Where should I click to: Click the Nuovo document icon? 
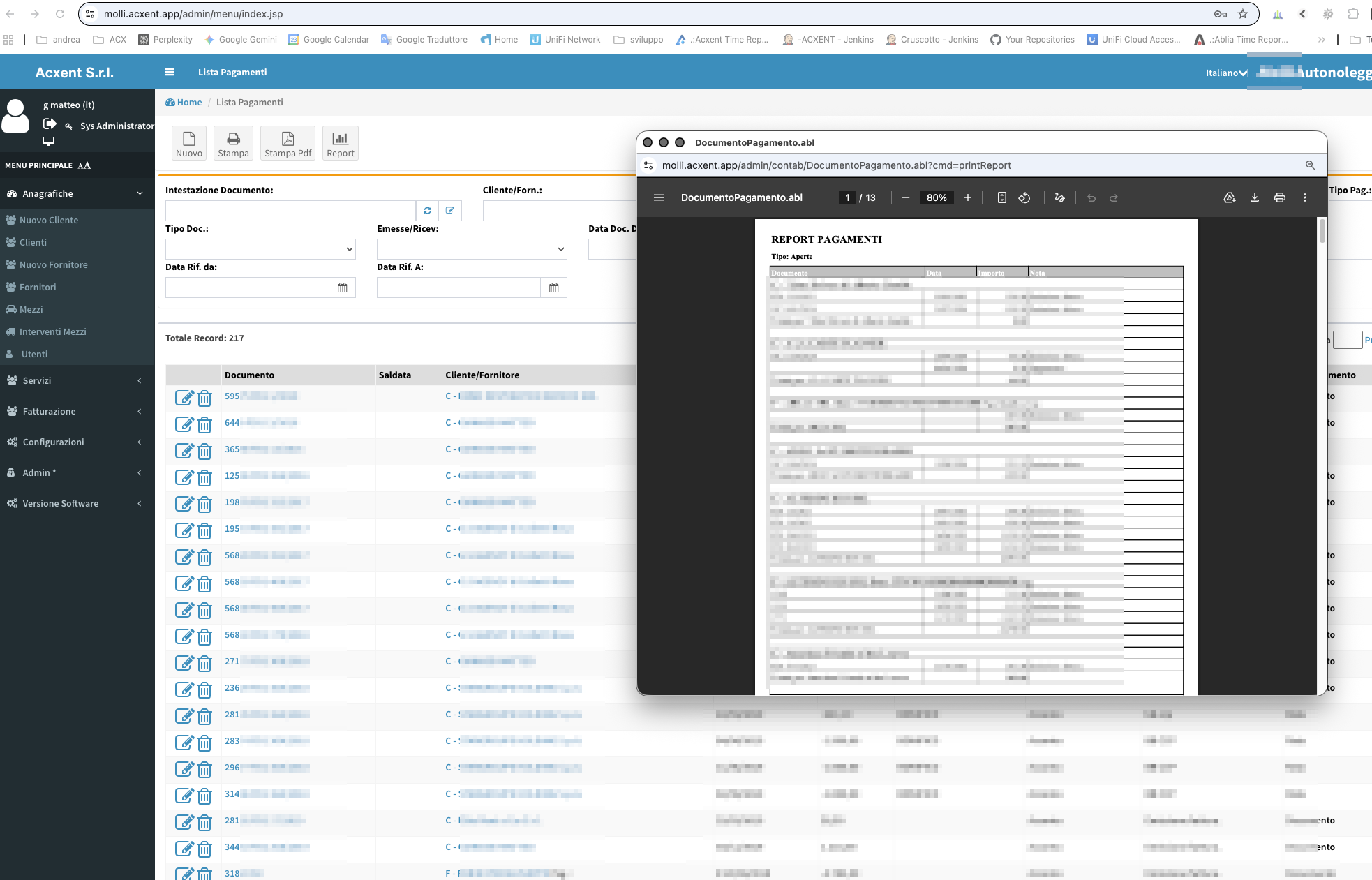click(189, 143)
